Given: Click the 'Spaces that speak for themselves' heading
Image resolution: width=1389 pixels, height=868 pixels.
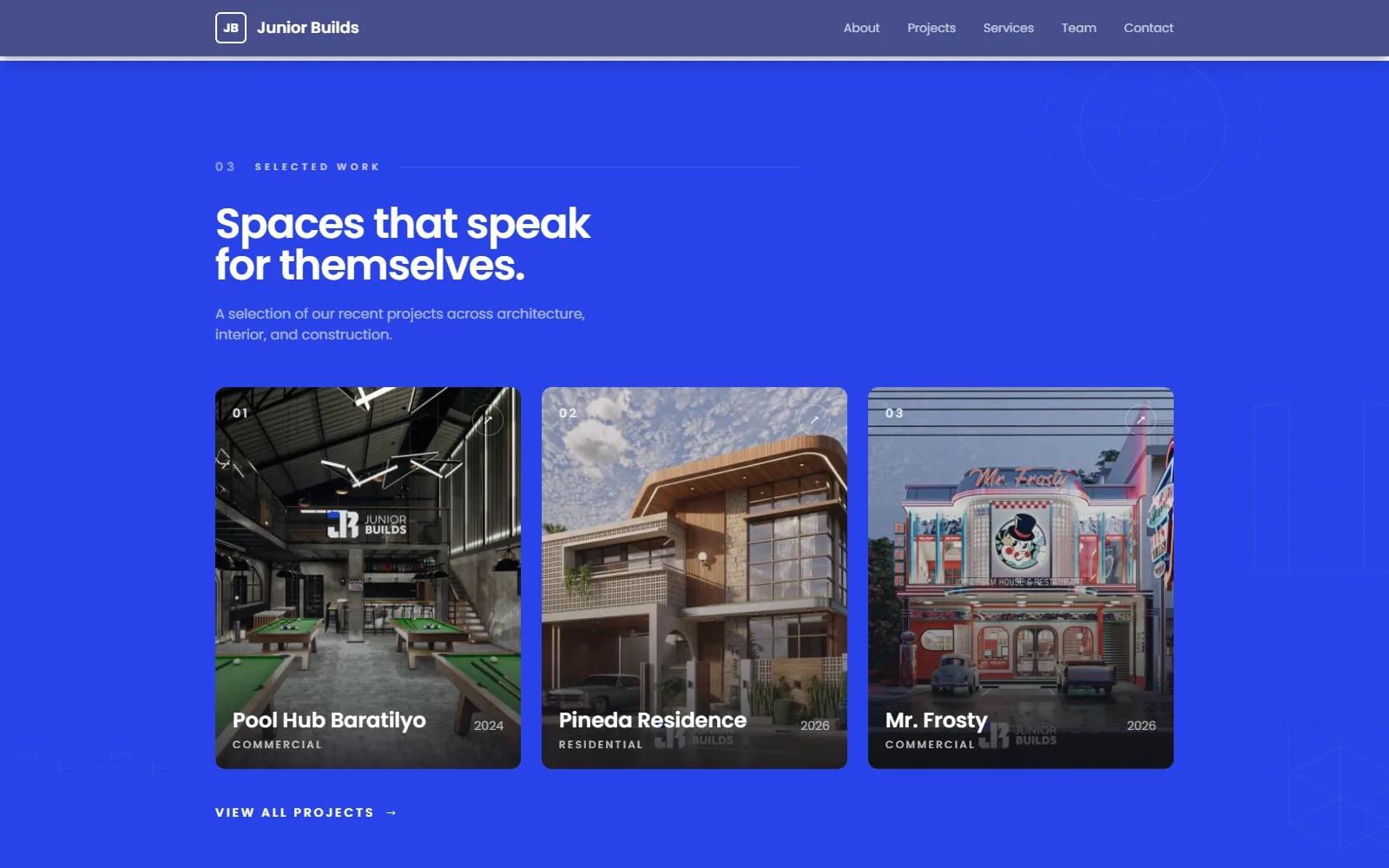Looking at the screenshot, I should pyautogui.click(x=403, y=244).
